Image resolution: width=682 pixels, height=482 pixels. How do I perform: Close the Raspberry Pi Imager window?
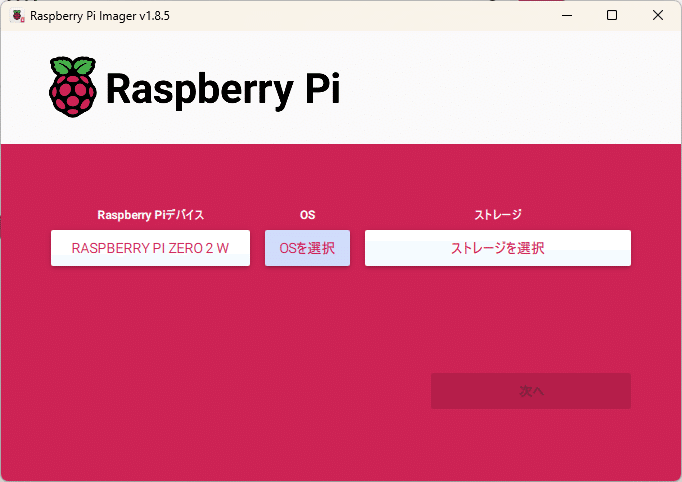pos(658,16)
